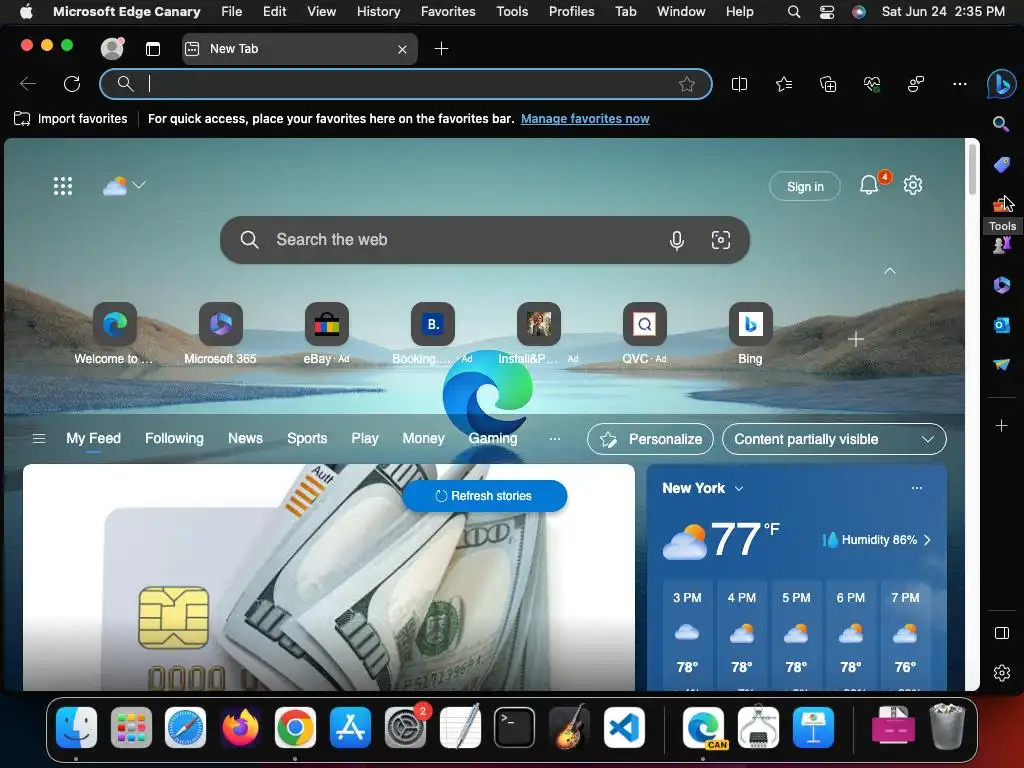
Task: Open the Shopping tag sidebar icon
Action: pos(1001,164)
